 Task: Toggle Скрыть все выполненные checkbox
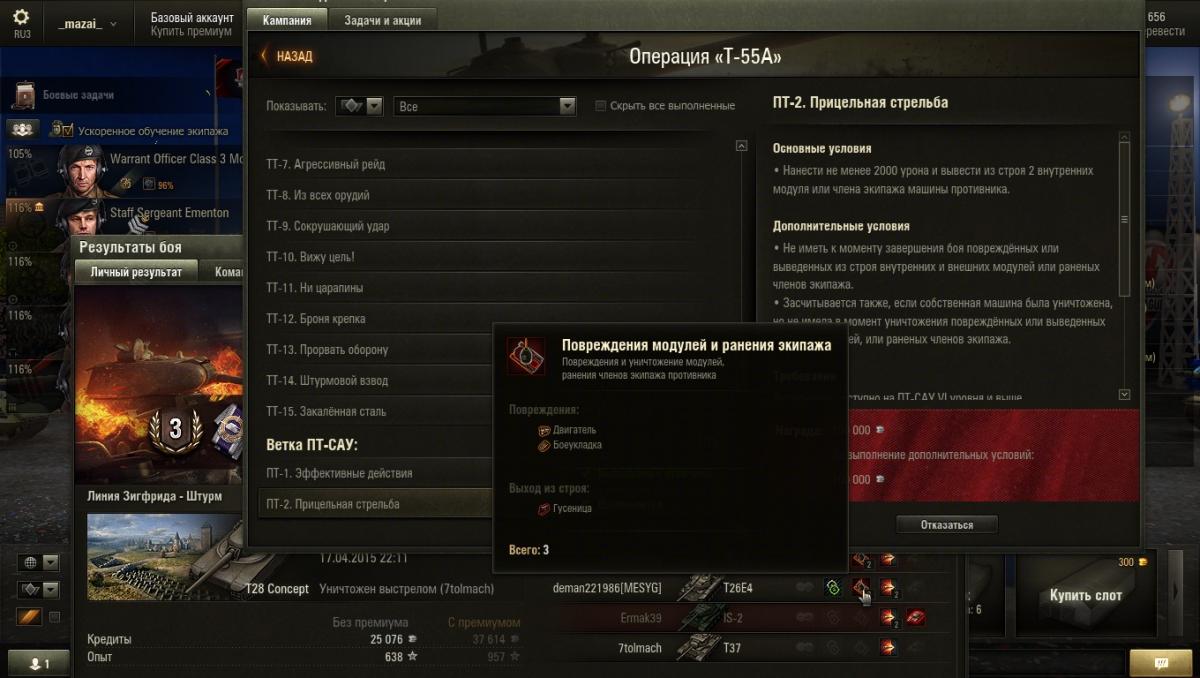click(x=600, y=106)
